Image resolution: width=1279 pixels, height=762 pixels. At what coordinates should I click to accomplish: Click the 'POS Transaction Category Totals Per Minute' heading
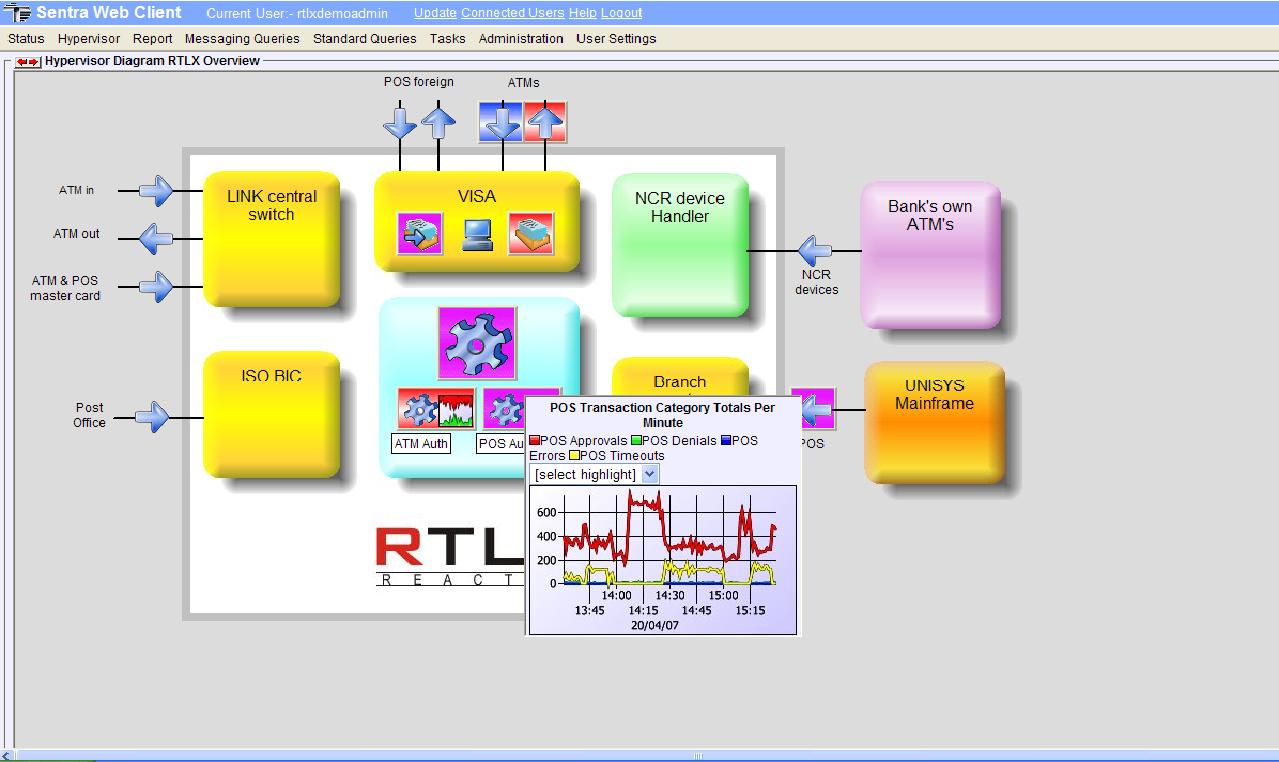[x=662, y=415]
